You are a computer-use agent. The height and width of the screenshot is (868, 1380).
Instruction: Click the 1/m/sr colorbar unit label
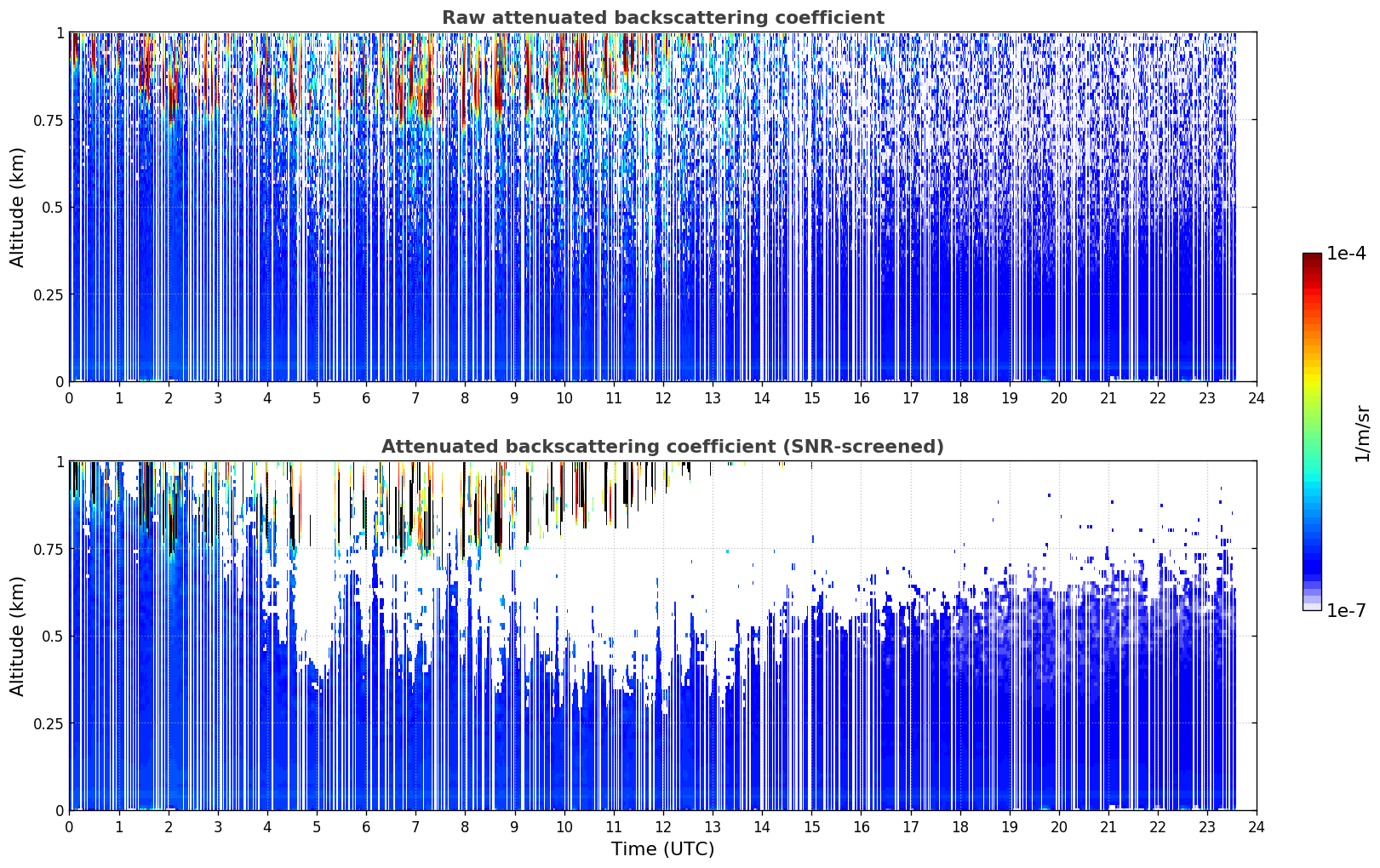[1362, 432]
